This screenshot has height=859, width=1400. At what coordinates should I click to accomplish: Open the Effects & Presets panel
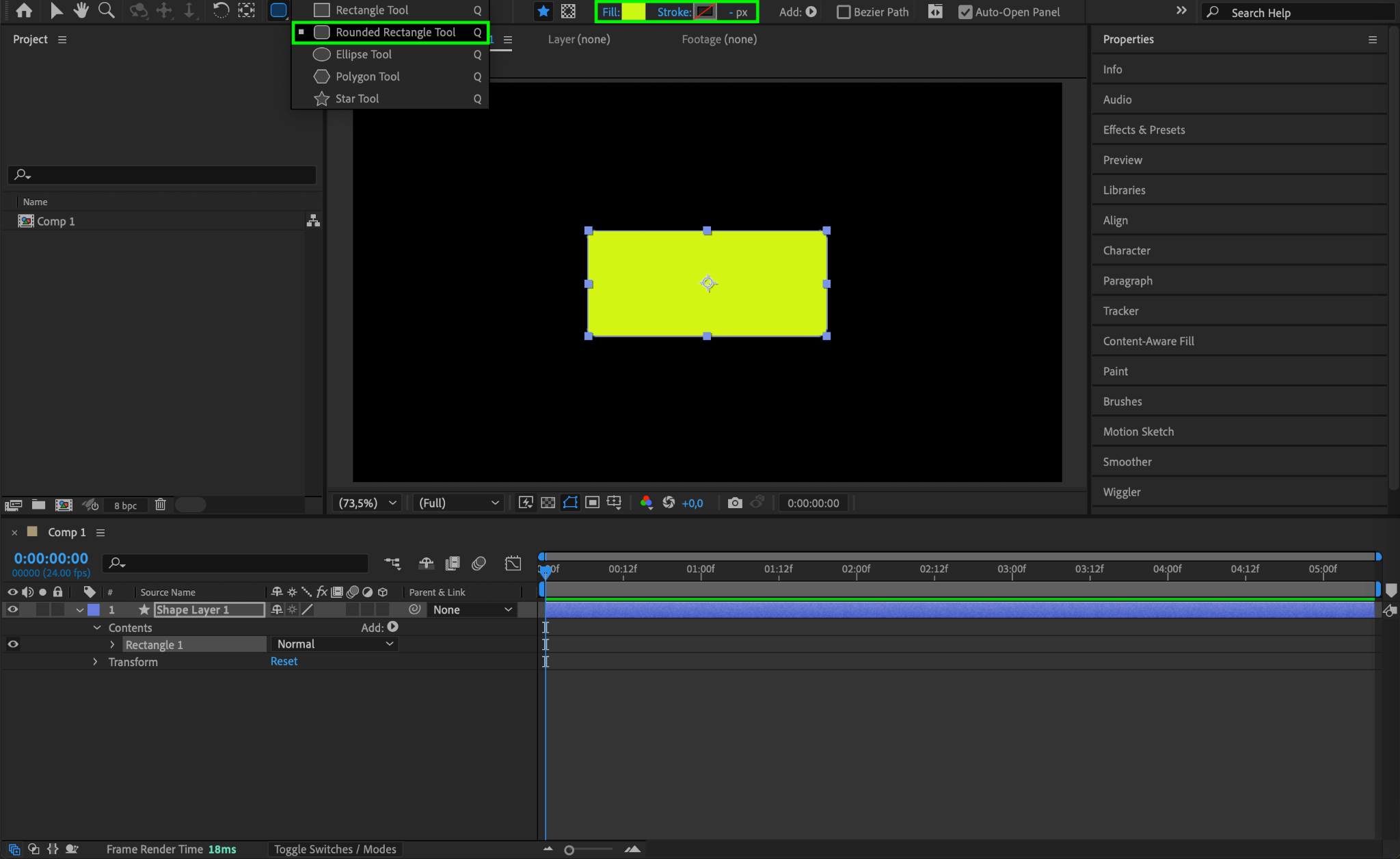(x=1144, y=130)
